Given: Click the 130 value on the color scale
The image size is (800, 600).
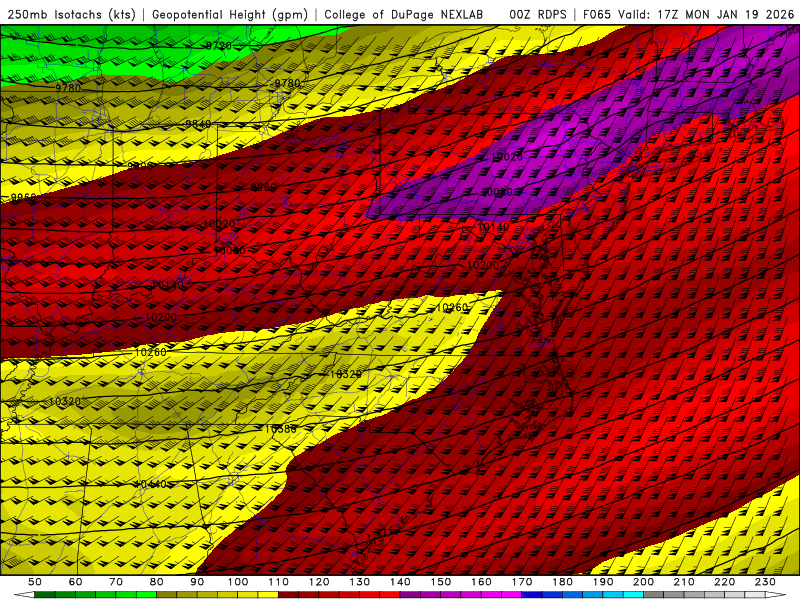Looking at the screenshot, I should (359, 582).
